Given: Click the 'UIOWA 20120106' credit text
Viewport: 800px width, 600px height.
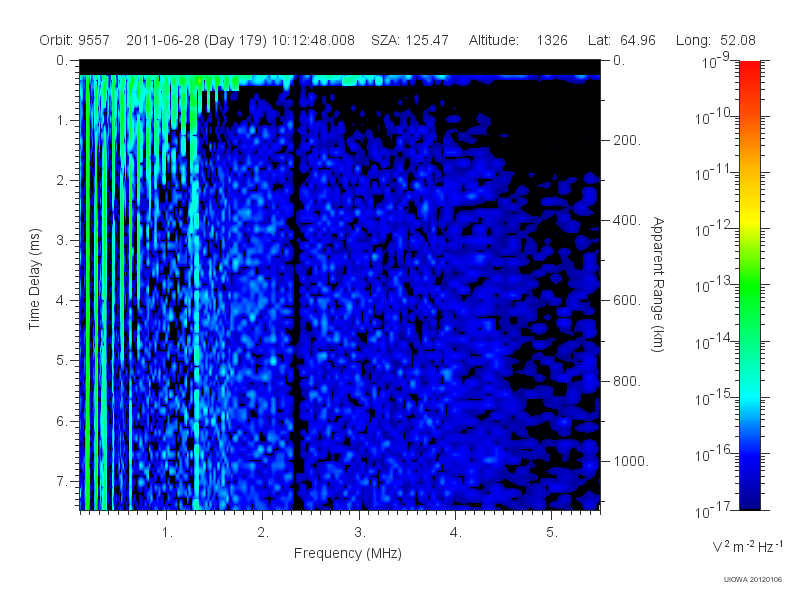Looking at the screenshot, I should tap(753, 579).
